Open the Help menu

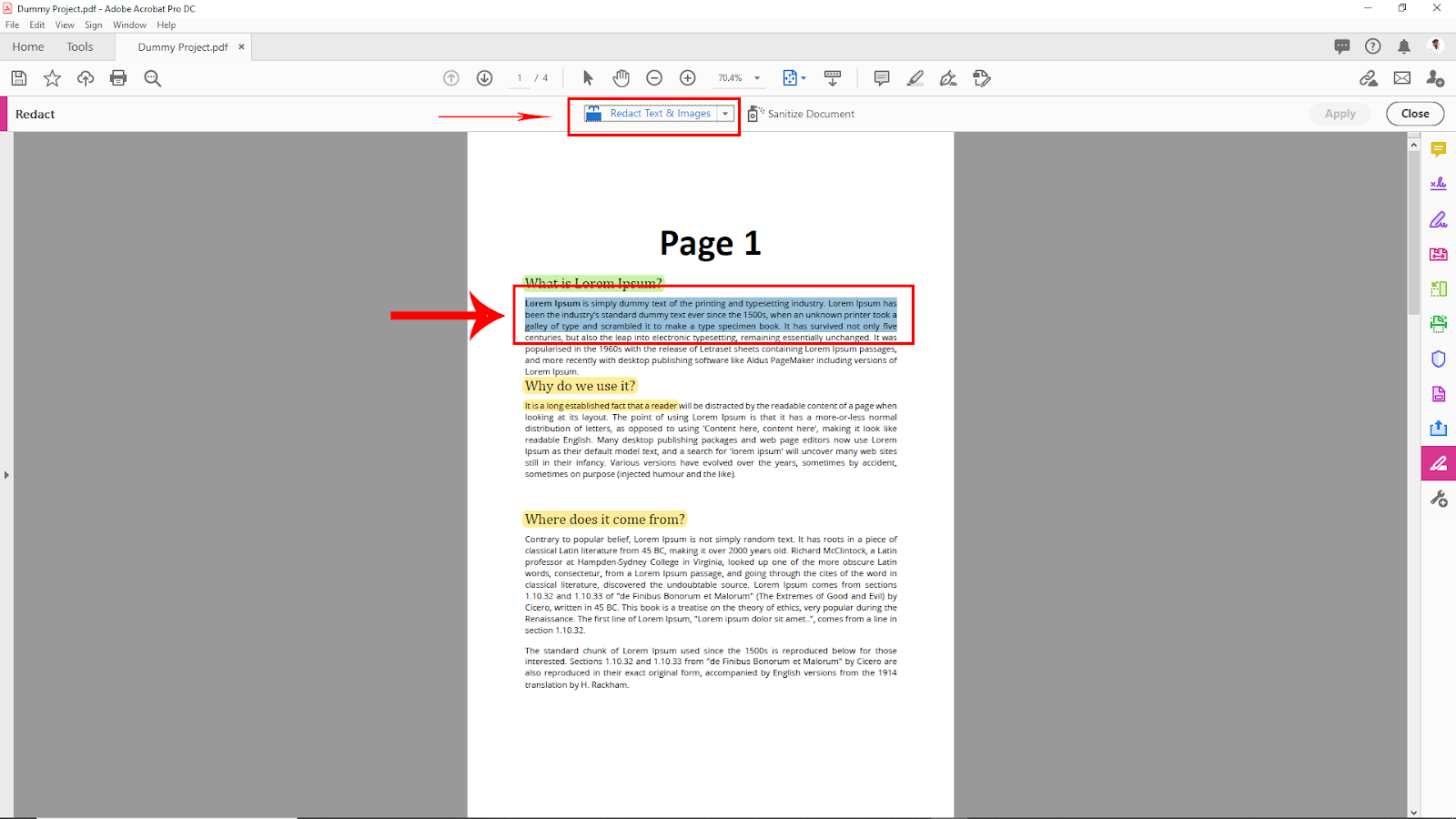167,25
